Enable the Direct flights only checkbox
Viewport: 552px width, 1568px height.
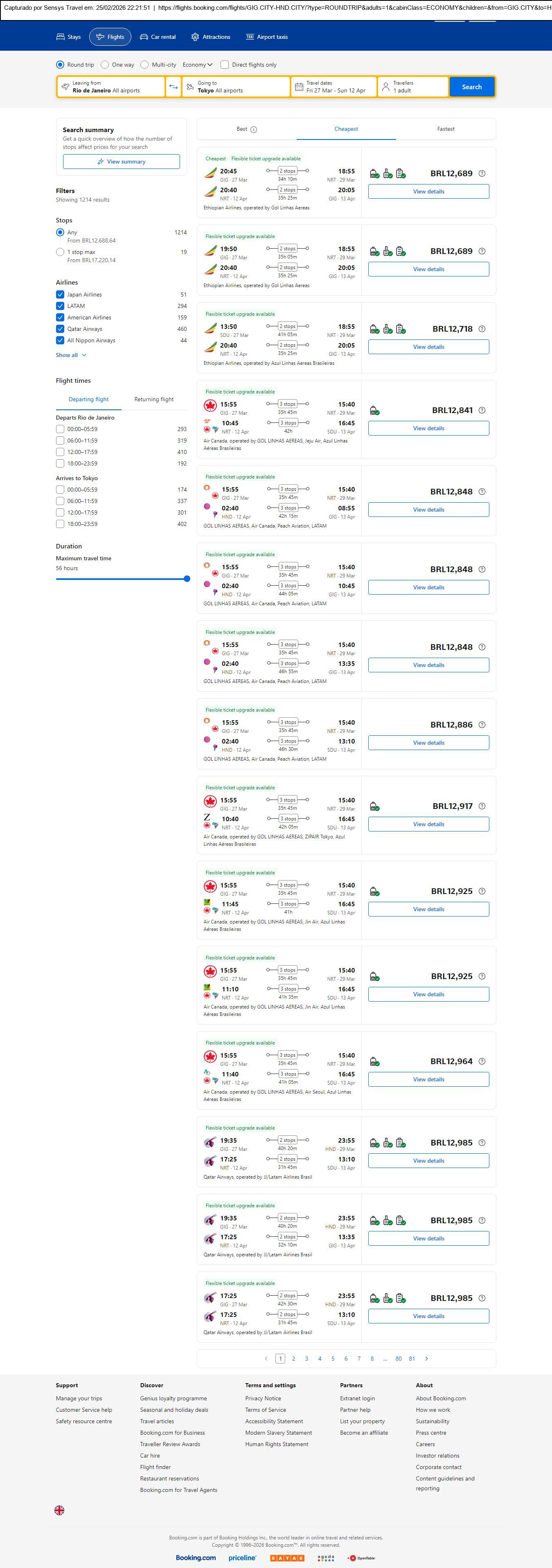tap(225, 65)
